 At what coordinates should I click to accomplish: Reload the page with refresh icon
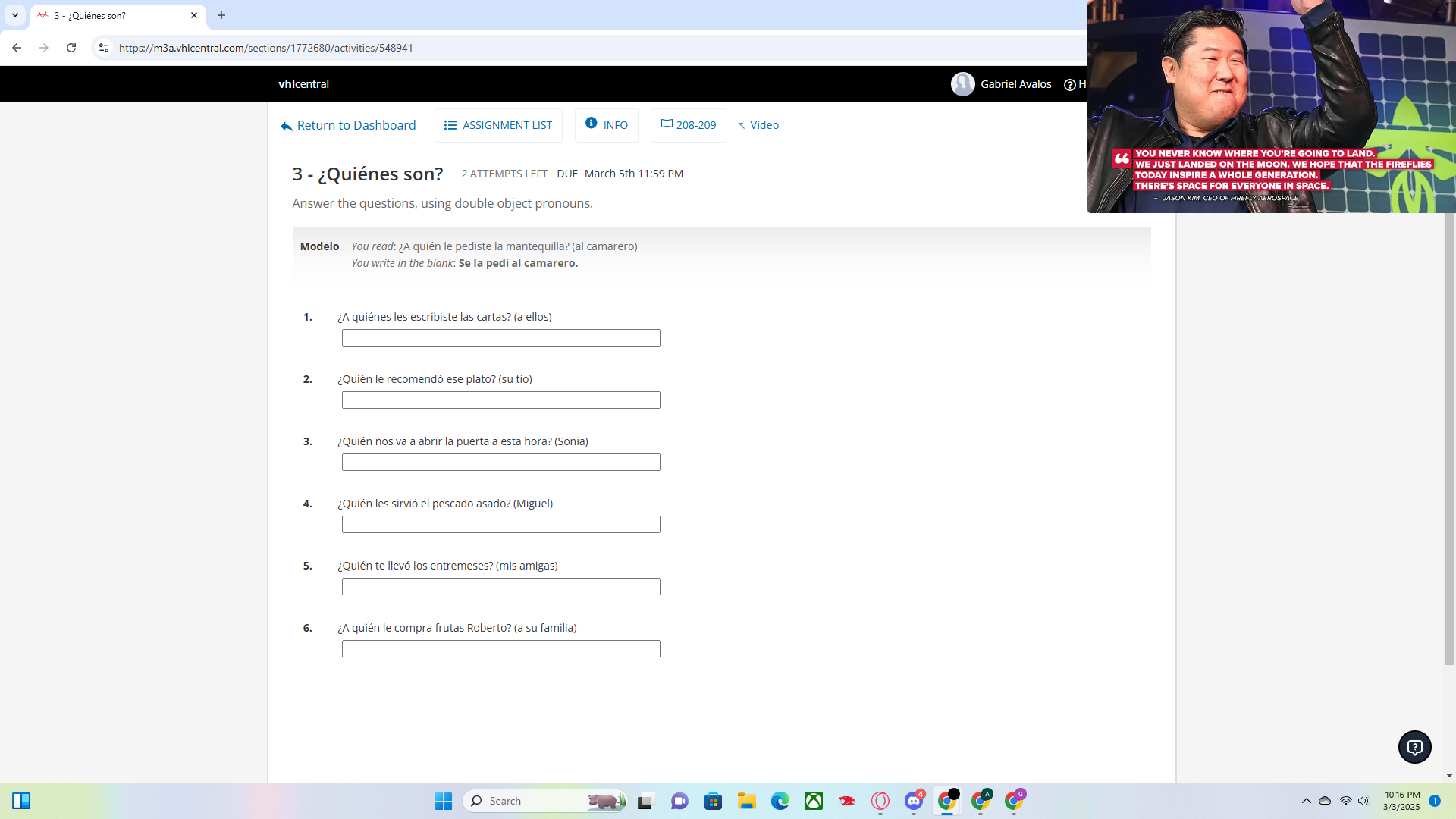tap(71, 48)
